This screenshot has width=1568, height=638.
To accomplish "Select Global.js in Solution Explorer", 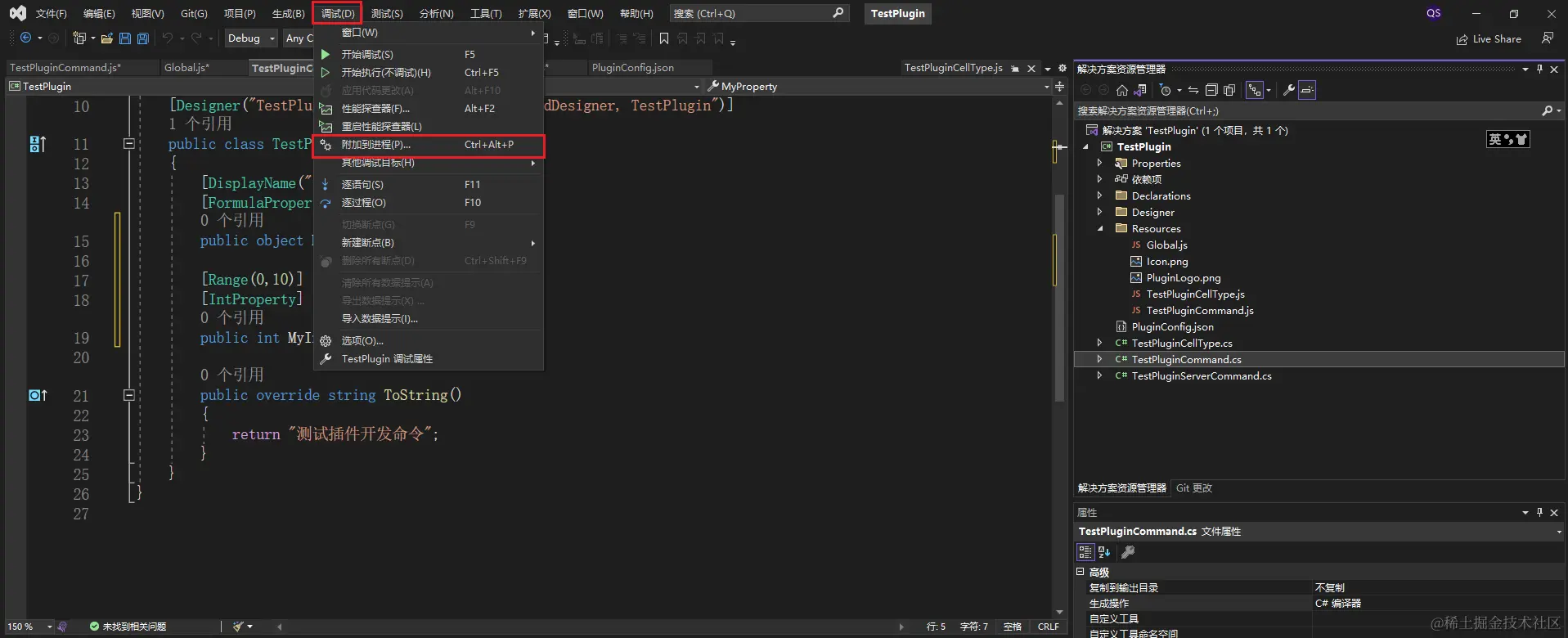I will [1166, 245].
